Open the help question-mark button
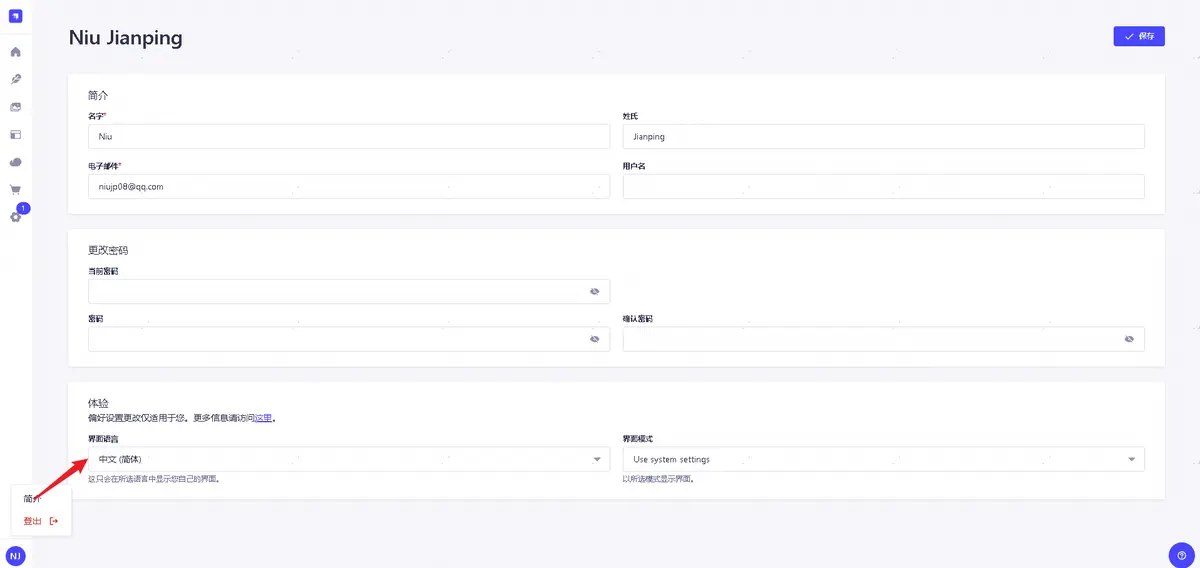Image resolution: width=1200 pixels, height=568 pixels. pos(1181,555)
